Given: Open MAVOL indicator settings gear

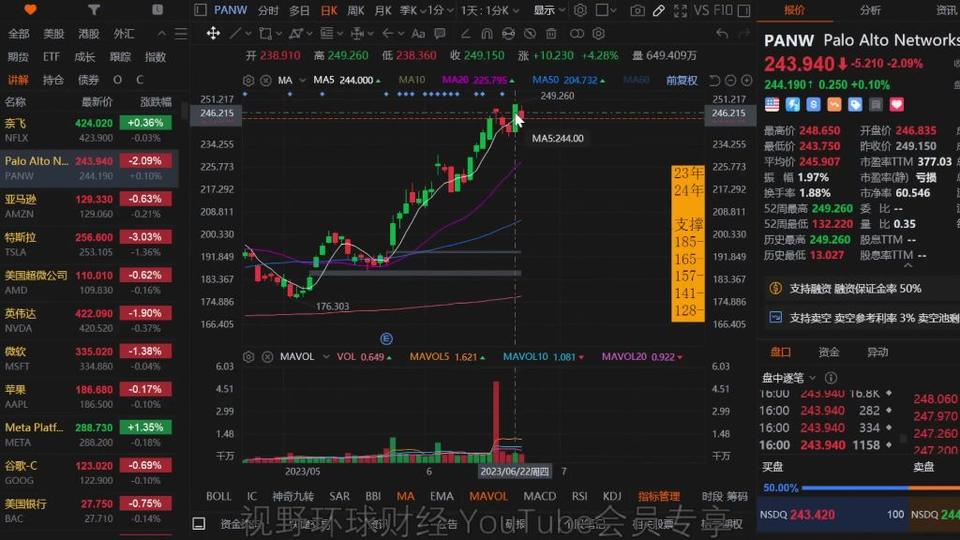Looking at the screenshot, I should pyautogui.click(x=249, y=356).
